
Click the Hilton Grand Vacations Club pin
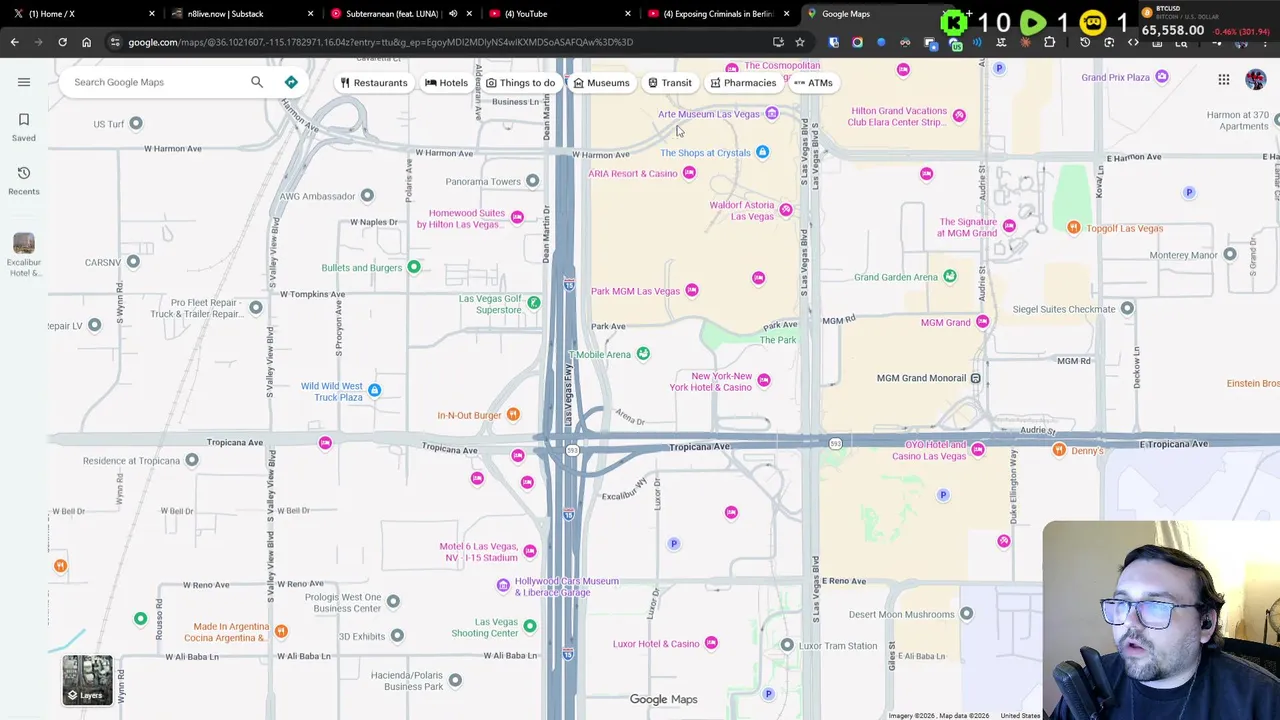click(959, 116)
